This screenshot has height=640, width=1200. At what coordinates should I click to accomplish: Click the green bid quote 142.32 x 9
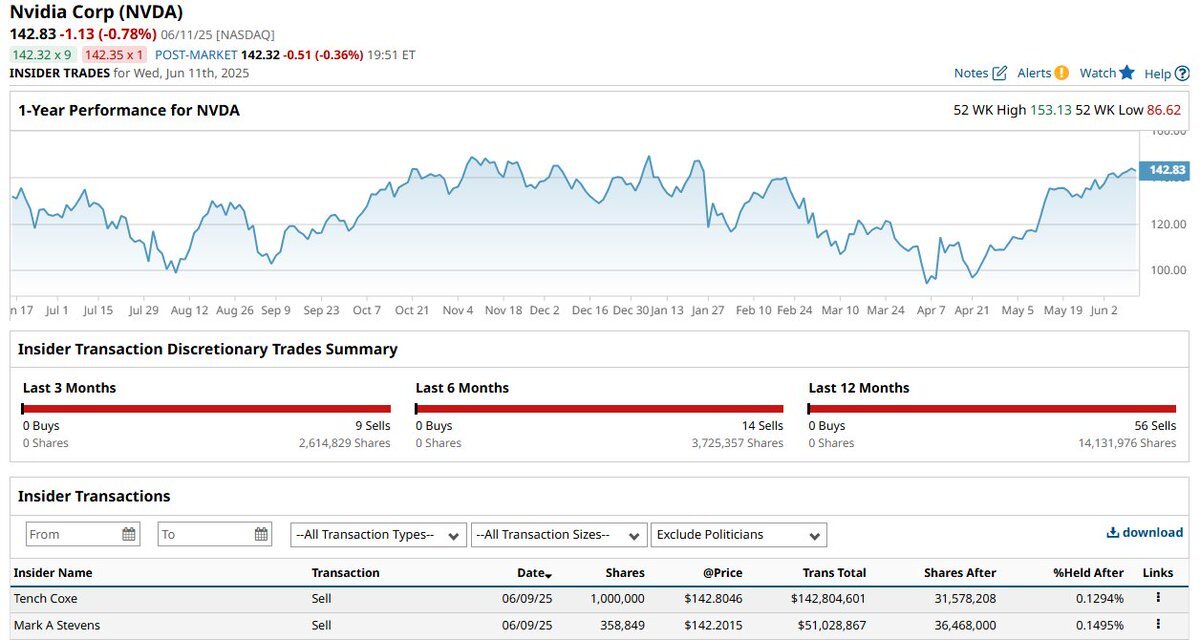coord(42,55)
